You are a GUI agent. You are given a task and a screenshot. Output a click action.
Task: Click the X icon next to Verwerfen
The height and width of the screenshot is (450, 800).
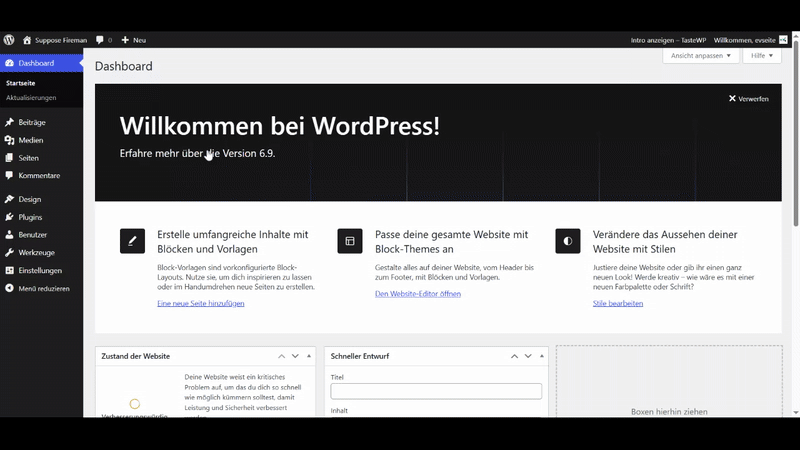pos(732,98)
